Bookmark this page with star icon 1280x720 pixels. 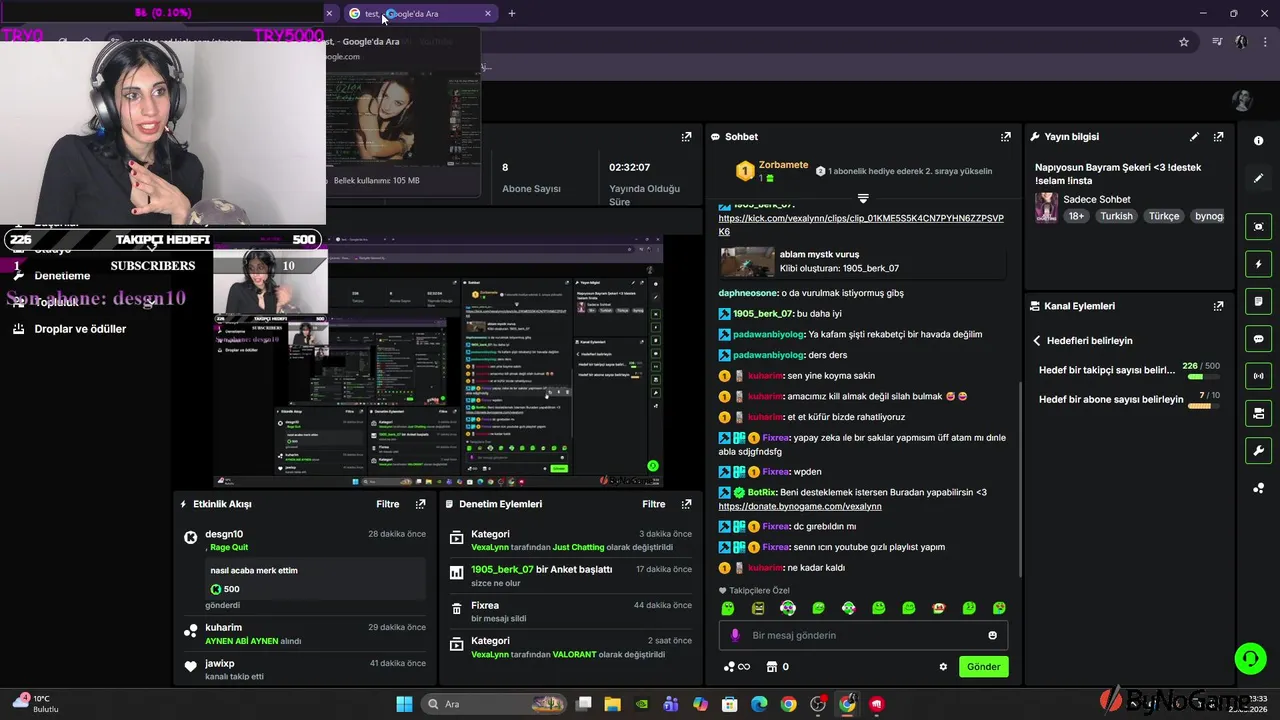tap(1184, 42)
